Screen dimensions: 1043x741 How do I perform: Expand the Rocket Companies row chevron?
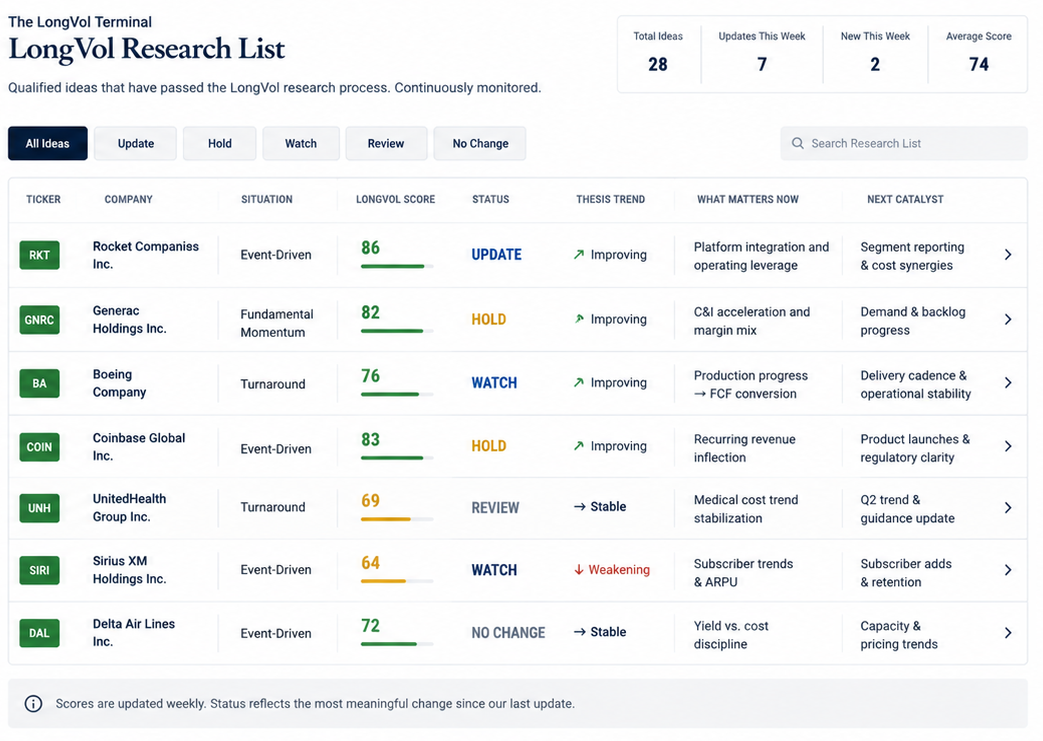coord(1008,255)
